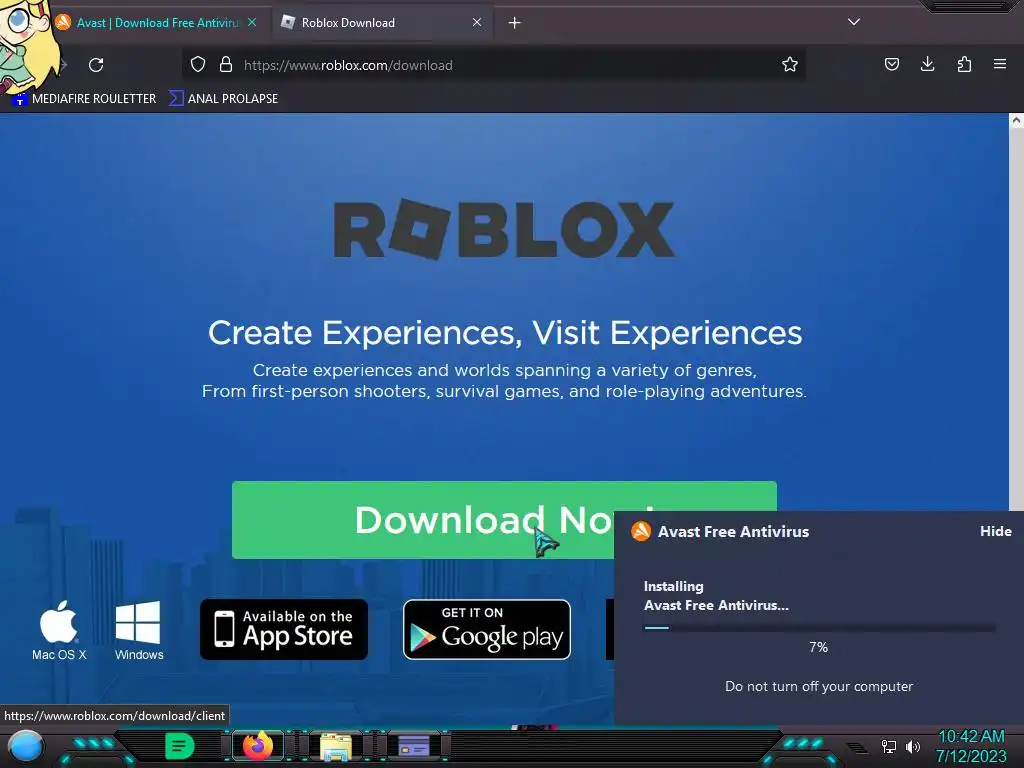The height and width of the screenshot is (768, 1024).
Task: Open the purple window app in taskbar
Action: click(x=414, y=746)
